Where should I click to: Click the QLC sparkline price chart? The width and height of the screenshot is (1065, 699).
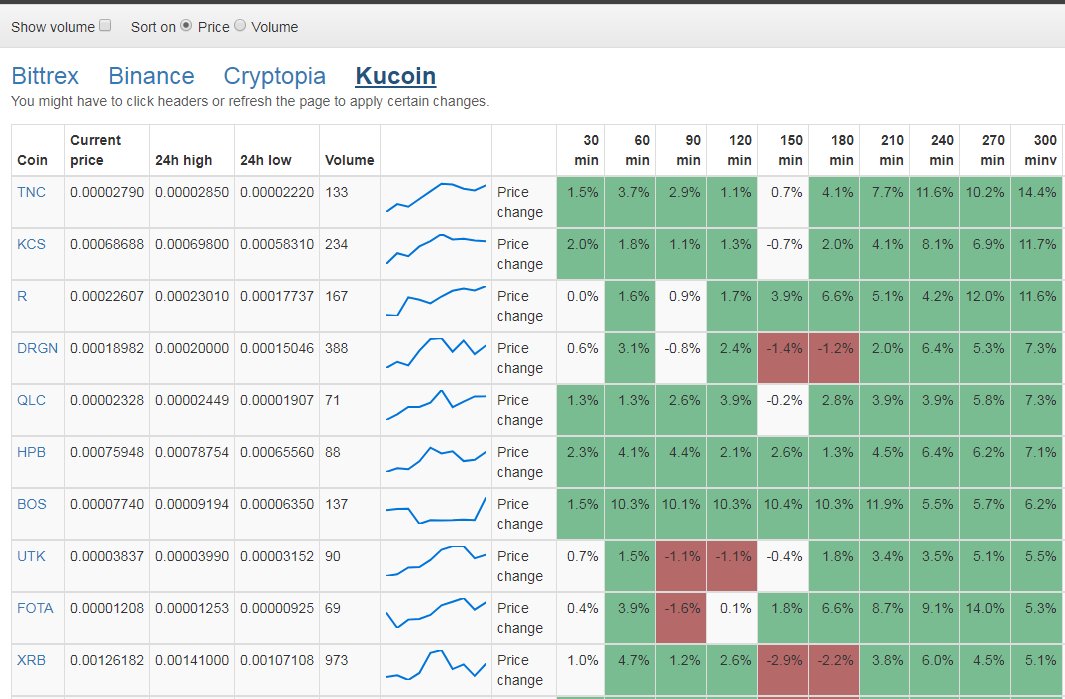click(x=436, y=405)
